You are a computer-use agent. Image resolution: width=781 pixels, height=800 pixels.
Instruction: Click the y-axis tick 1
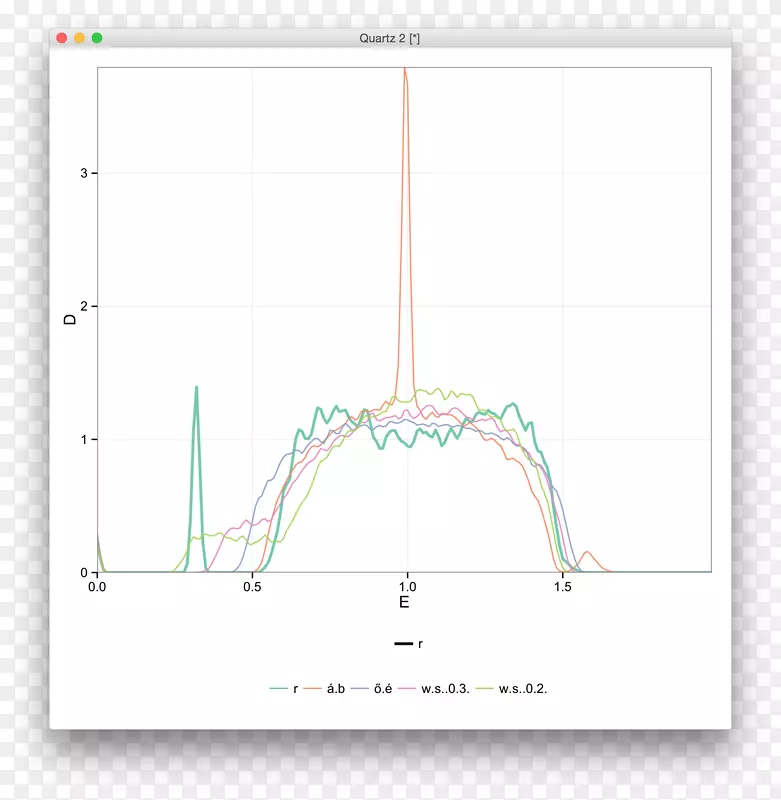point(84,439)
